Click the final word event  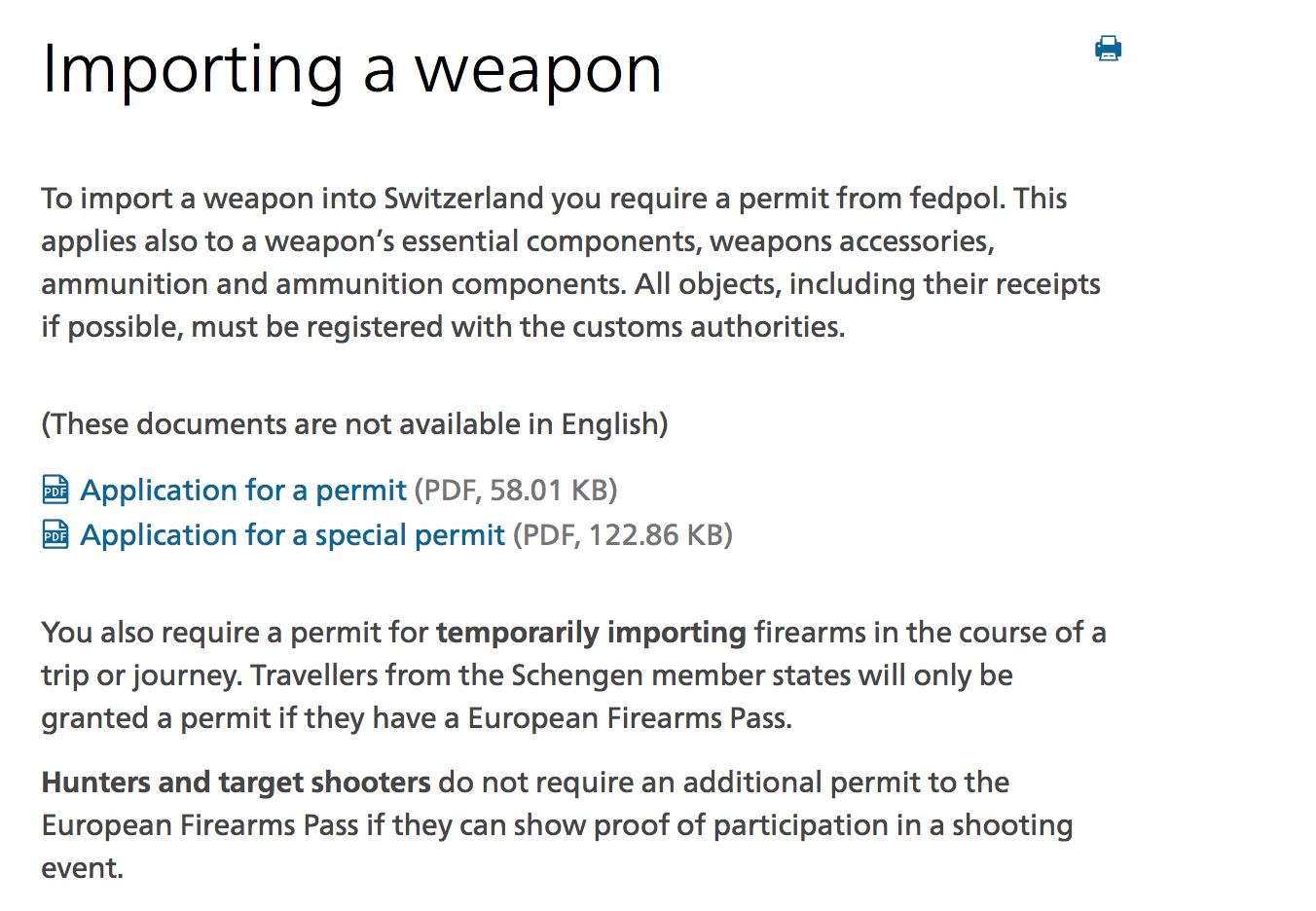[x=81, y=867]
